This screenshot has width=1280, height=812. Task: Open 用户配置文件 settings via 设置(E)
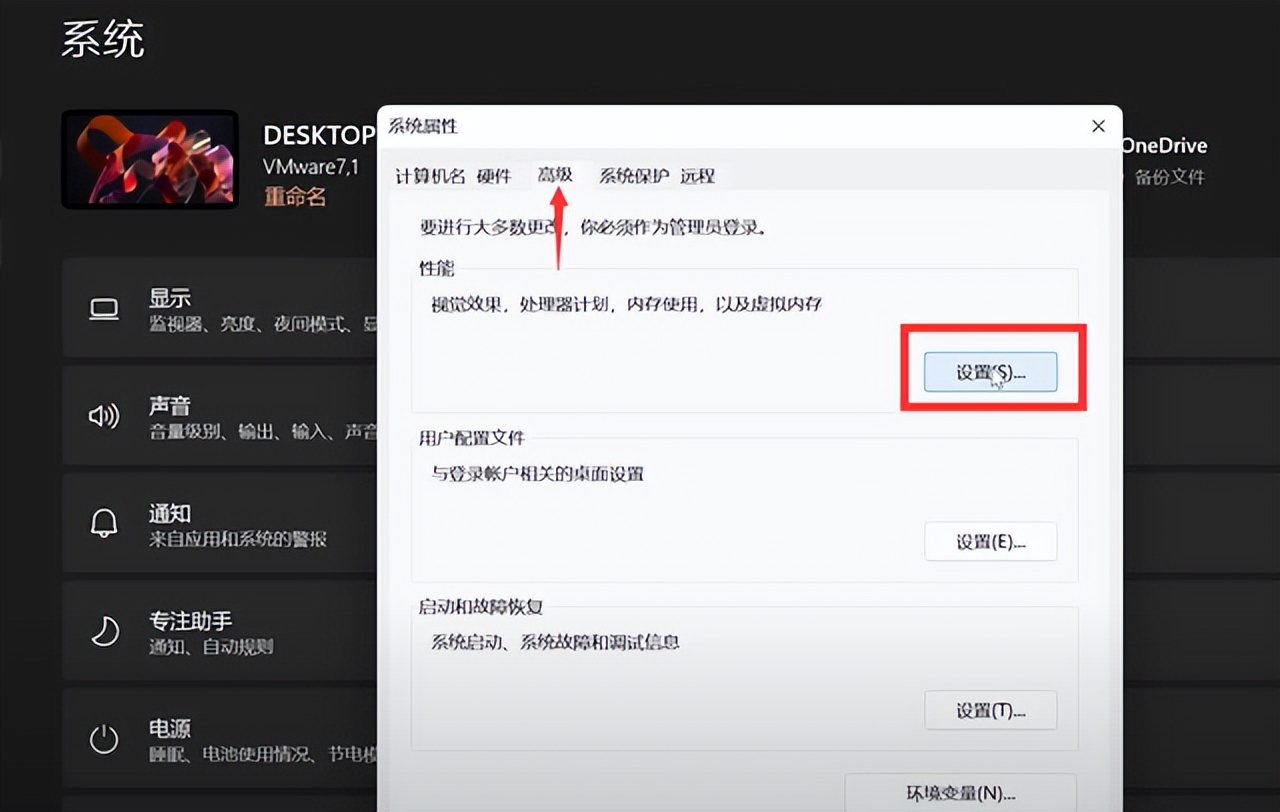(991, 541)
